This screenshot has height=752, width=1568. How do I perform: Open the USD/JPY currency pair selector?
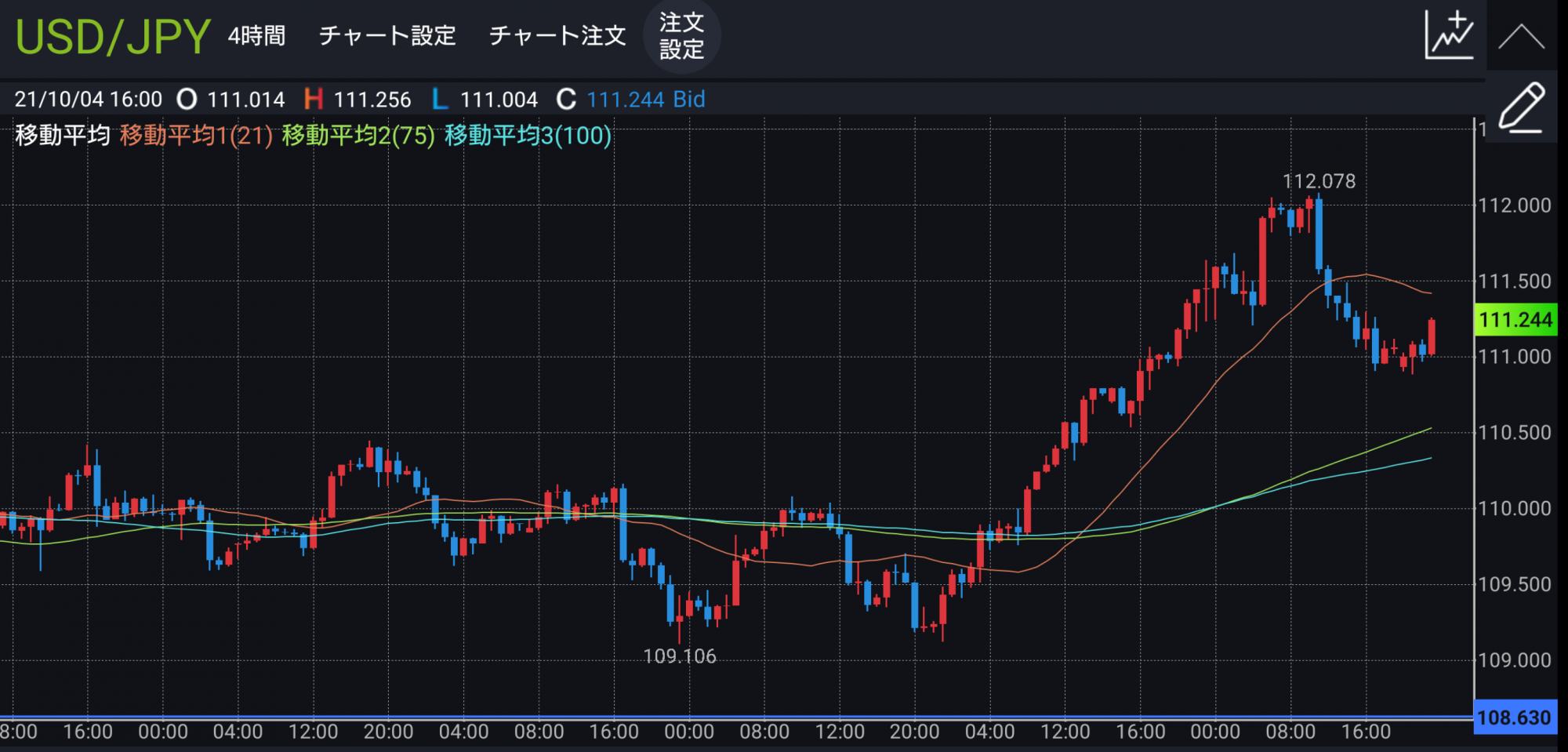pyautogui.click(x=113, y=36)
